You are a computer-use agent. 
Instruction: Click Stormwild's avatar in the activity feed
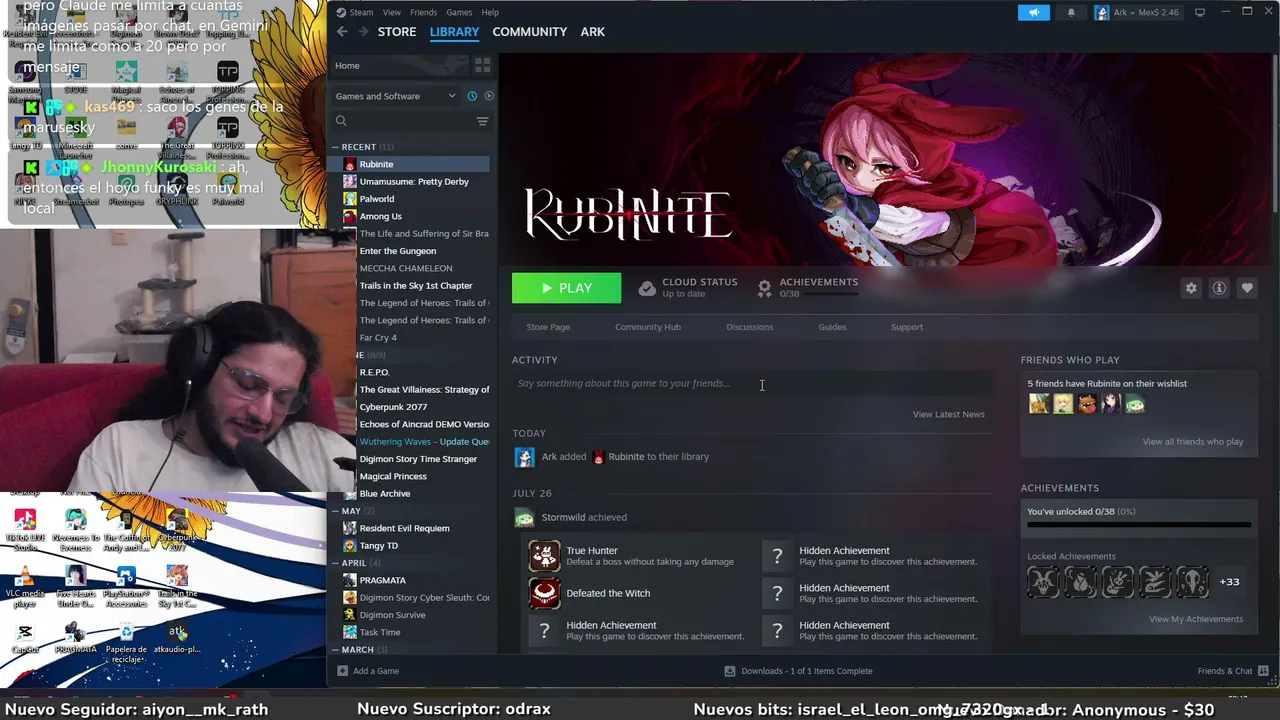[x=524, y=517]
